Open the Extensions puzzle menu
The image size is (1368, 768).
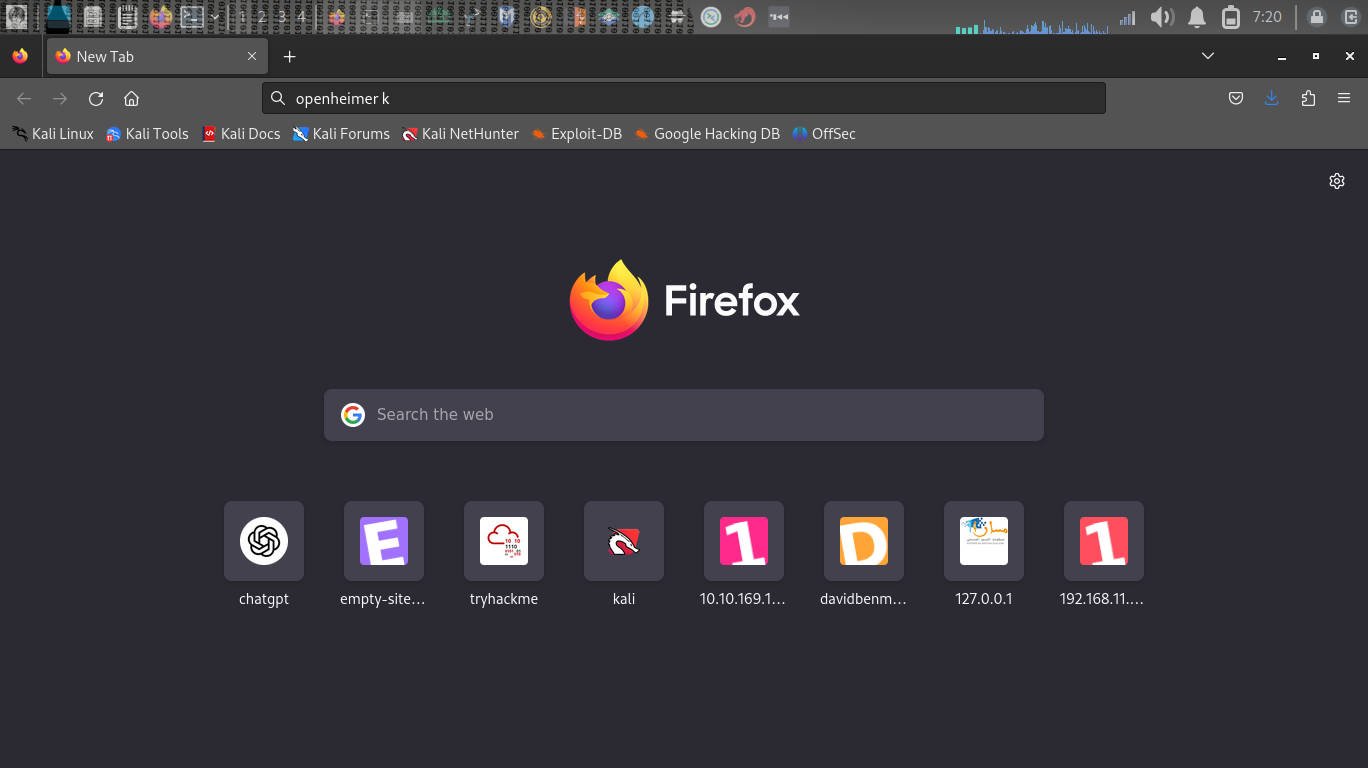[1308, 98]
